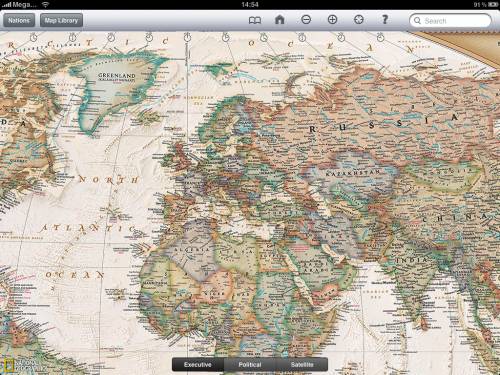Return to the home map view
Image resolution: width=500 pixels, height=375 pixels.
point(280,20)
